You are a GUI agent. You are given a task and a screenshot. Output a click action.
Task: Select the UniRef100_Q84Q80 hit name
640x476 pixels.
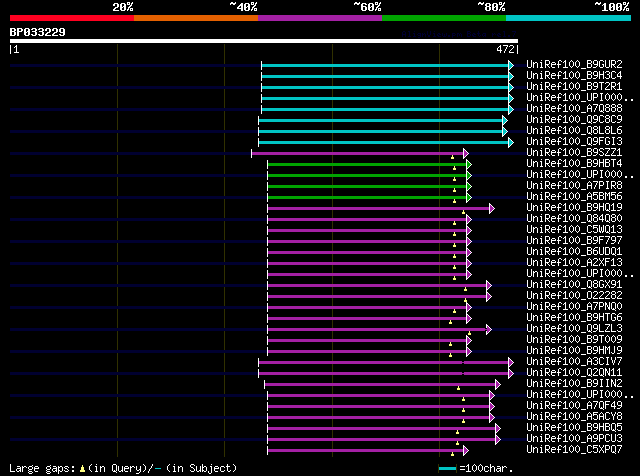(x=574, y=219)
